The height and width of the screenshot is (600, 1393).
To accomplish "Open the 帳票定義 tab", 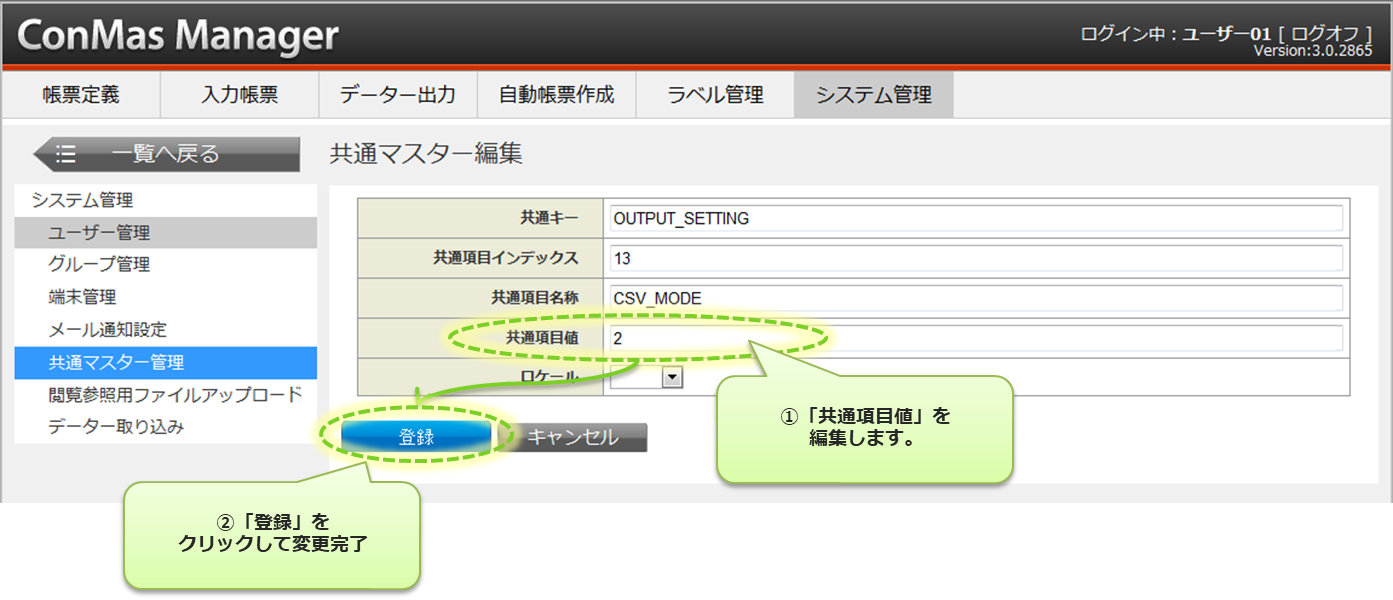I will pos(81,95).
